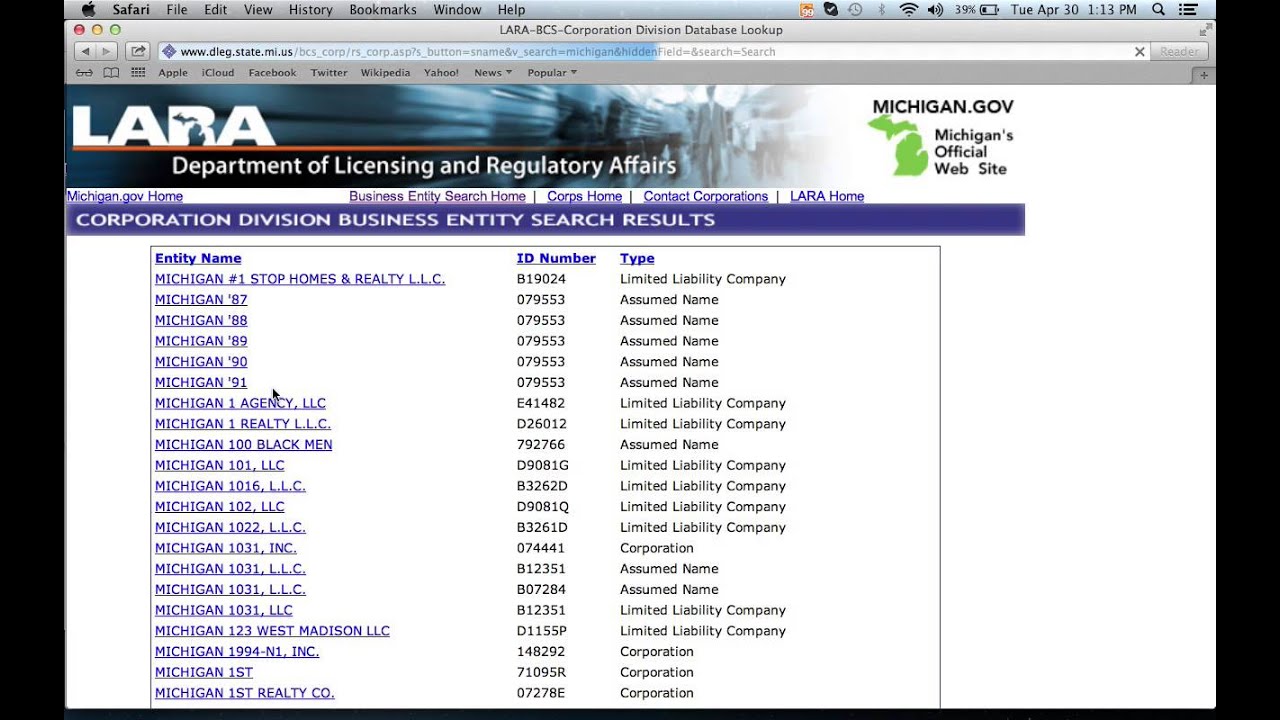
Task: Click the Michigan.gov official site logo
Action: 941,137
